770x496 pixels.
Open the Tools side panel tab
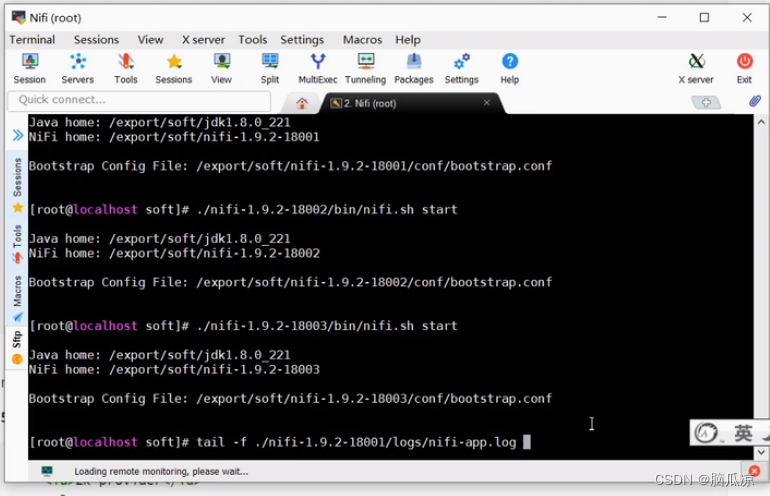point(18,244)
